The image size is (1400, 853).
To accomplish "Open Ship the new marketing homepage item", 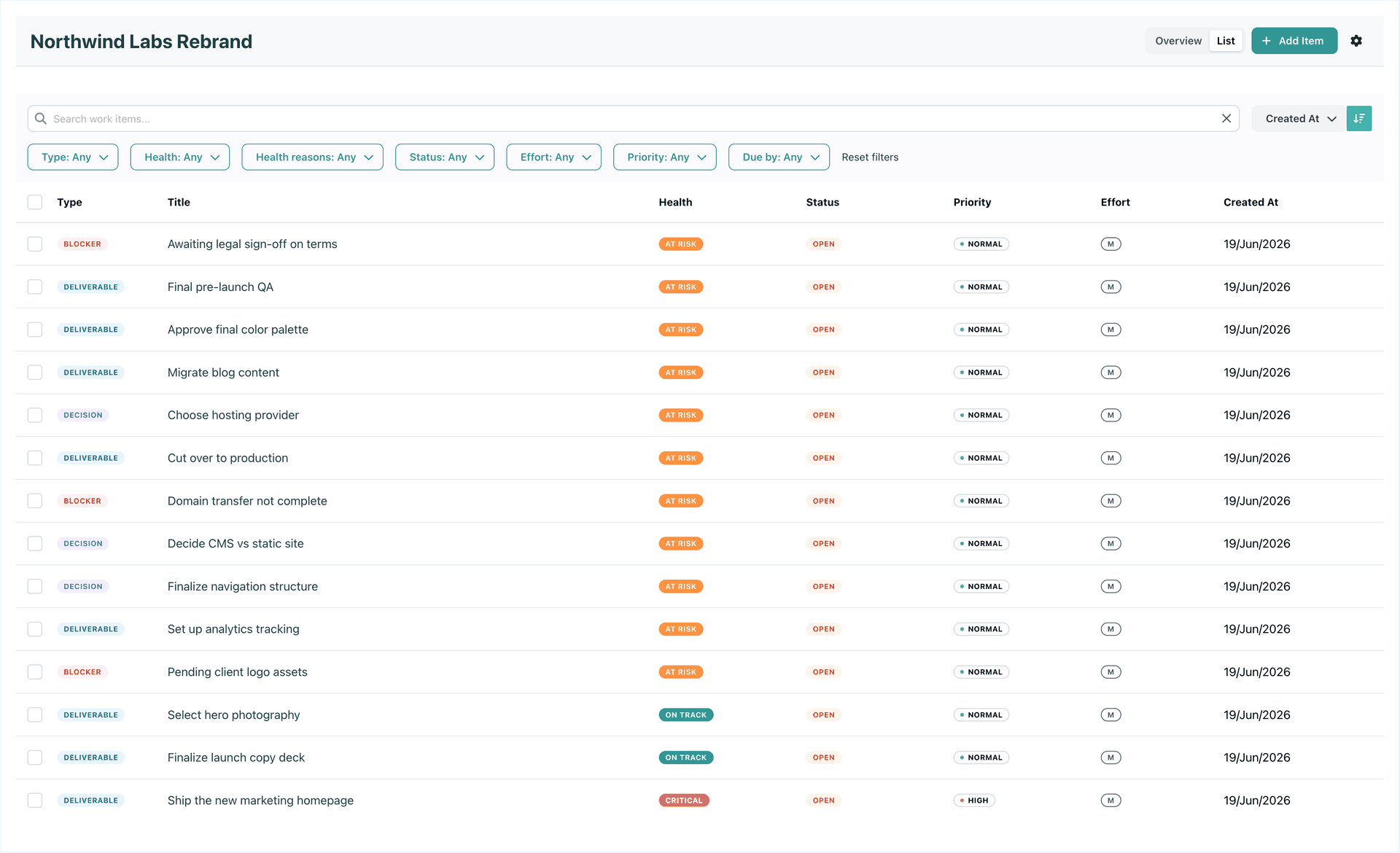I will pyautogui.click(x=260, y=801).
